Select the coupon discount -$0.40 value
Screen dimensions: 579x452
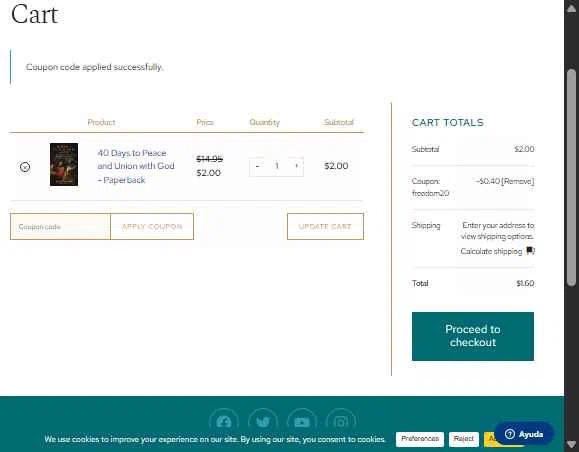tap(488, 181)
